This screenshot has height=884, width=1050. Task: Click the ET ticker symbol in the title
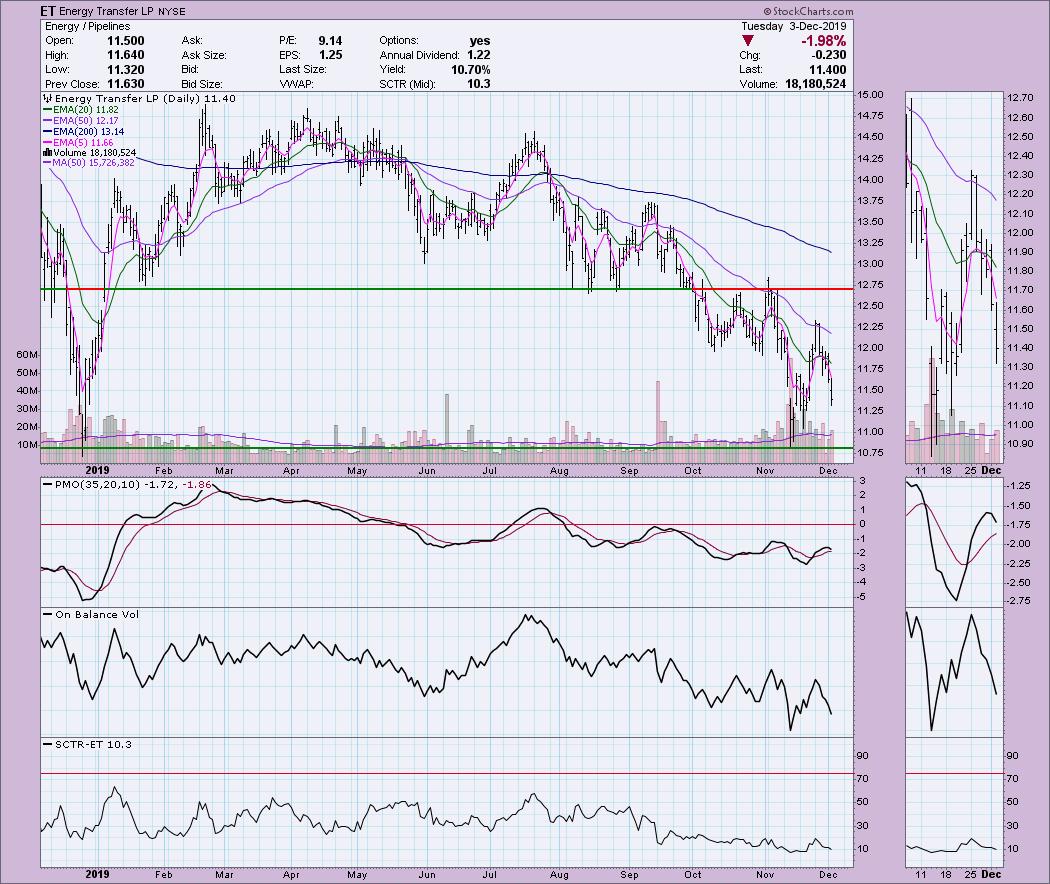click(x=48, y=11)
